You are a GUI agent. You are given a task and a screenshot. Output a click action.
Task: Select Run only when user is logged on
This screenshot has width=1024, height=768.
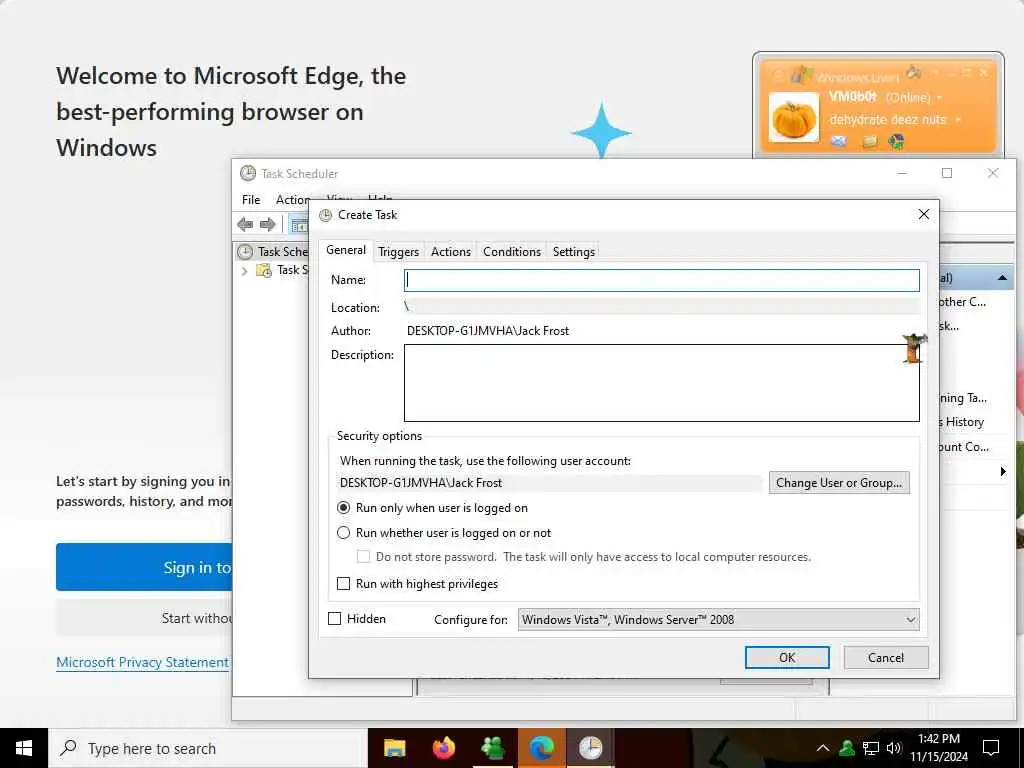tap(344, 508)
